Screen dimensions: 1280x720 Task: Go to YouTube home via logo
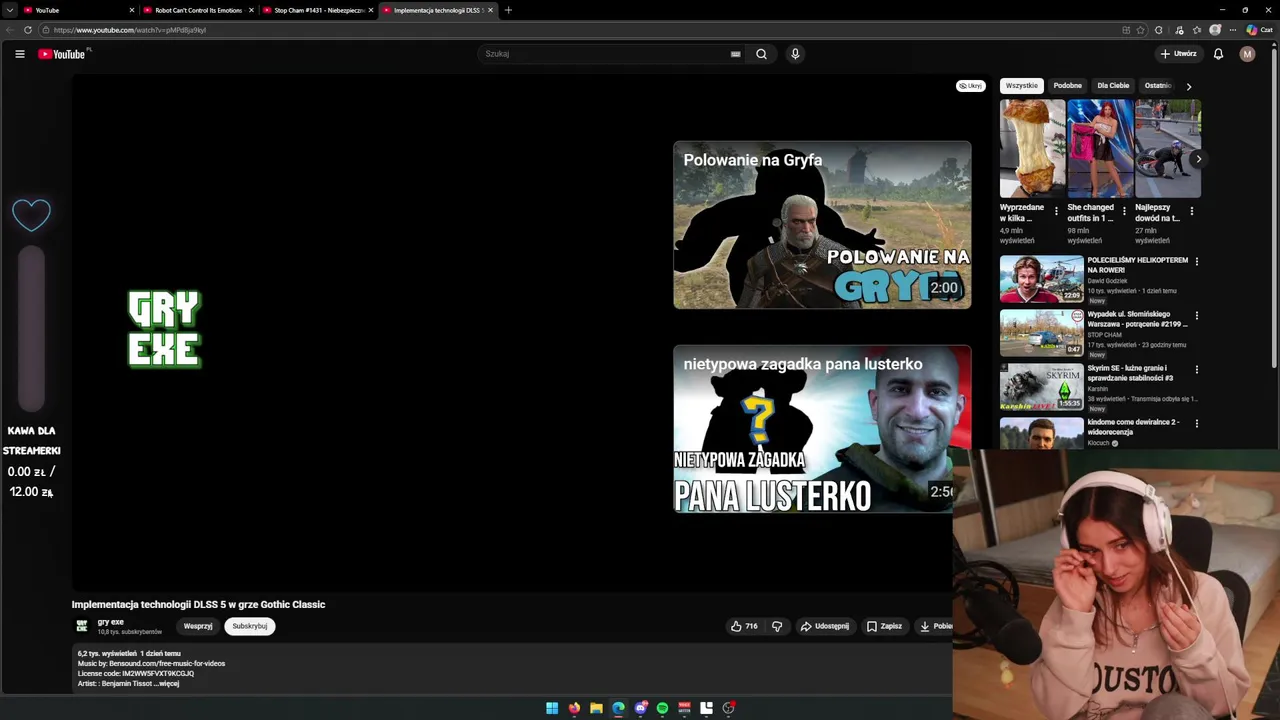point(62,54)
